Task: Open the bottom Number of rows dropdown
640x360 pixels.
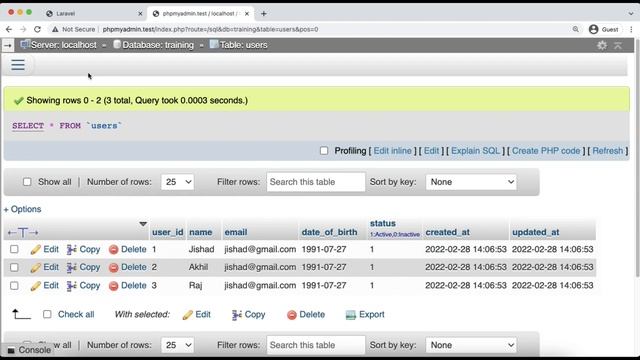Action: (x=178, y=345)
